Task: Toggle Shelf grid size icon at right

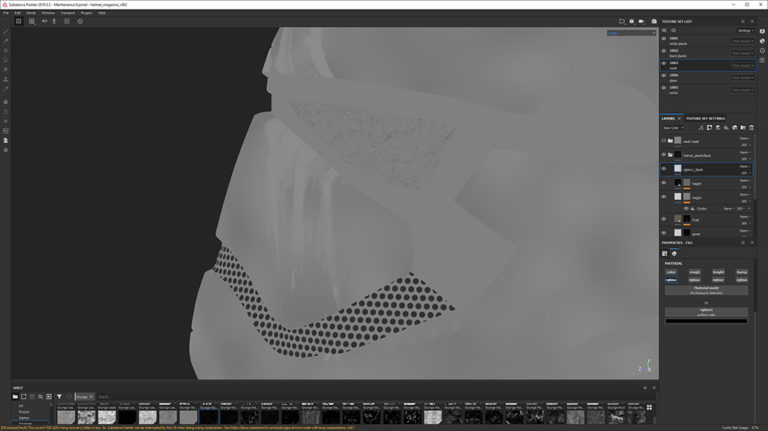Action: pos(649,407)
